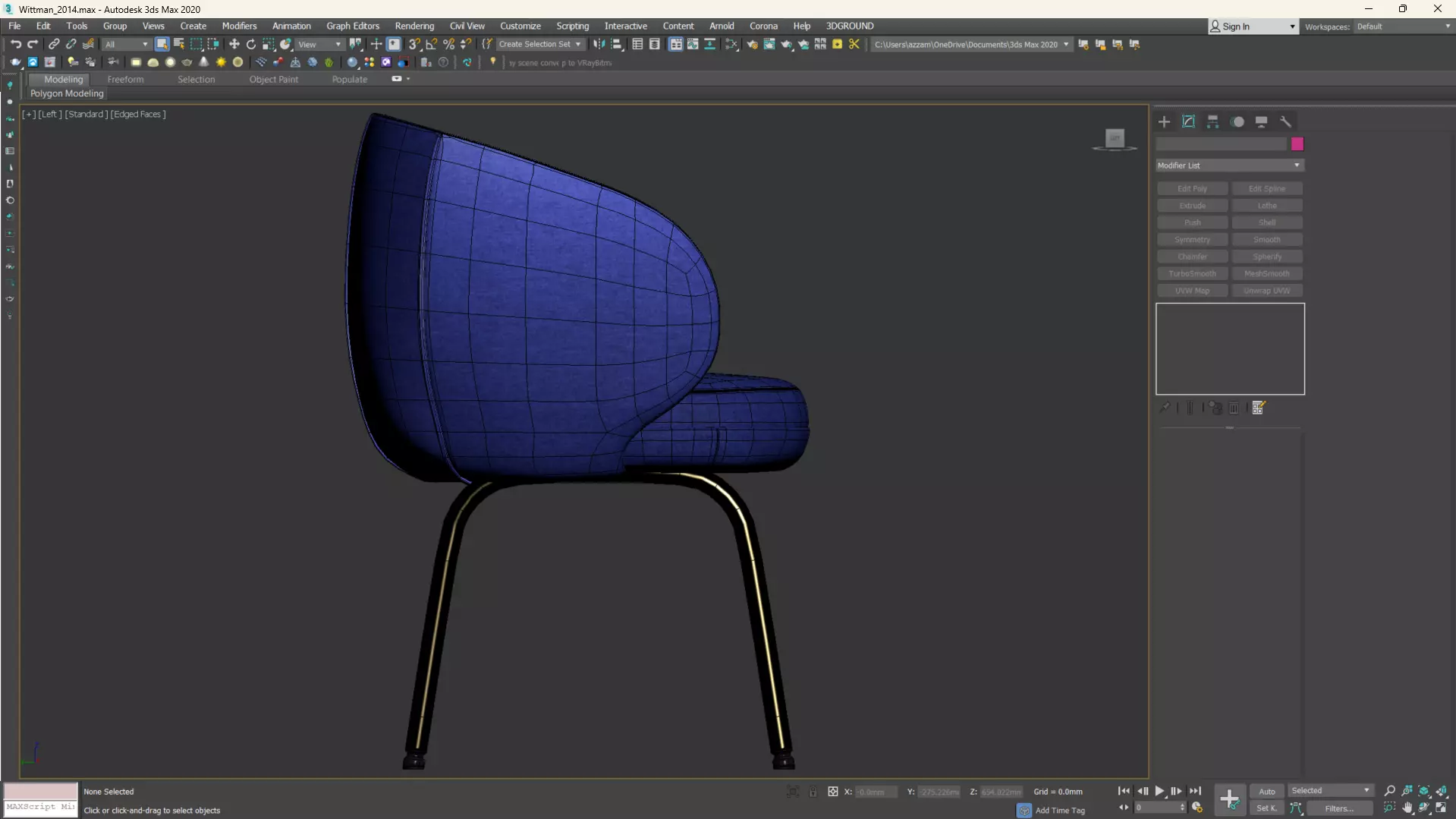
Task: Click the large Set Keys plus button
Action: pyautogui.click(x=1229, y=799)
